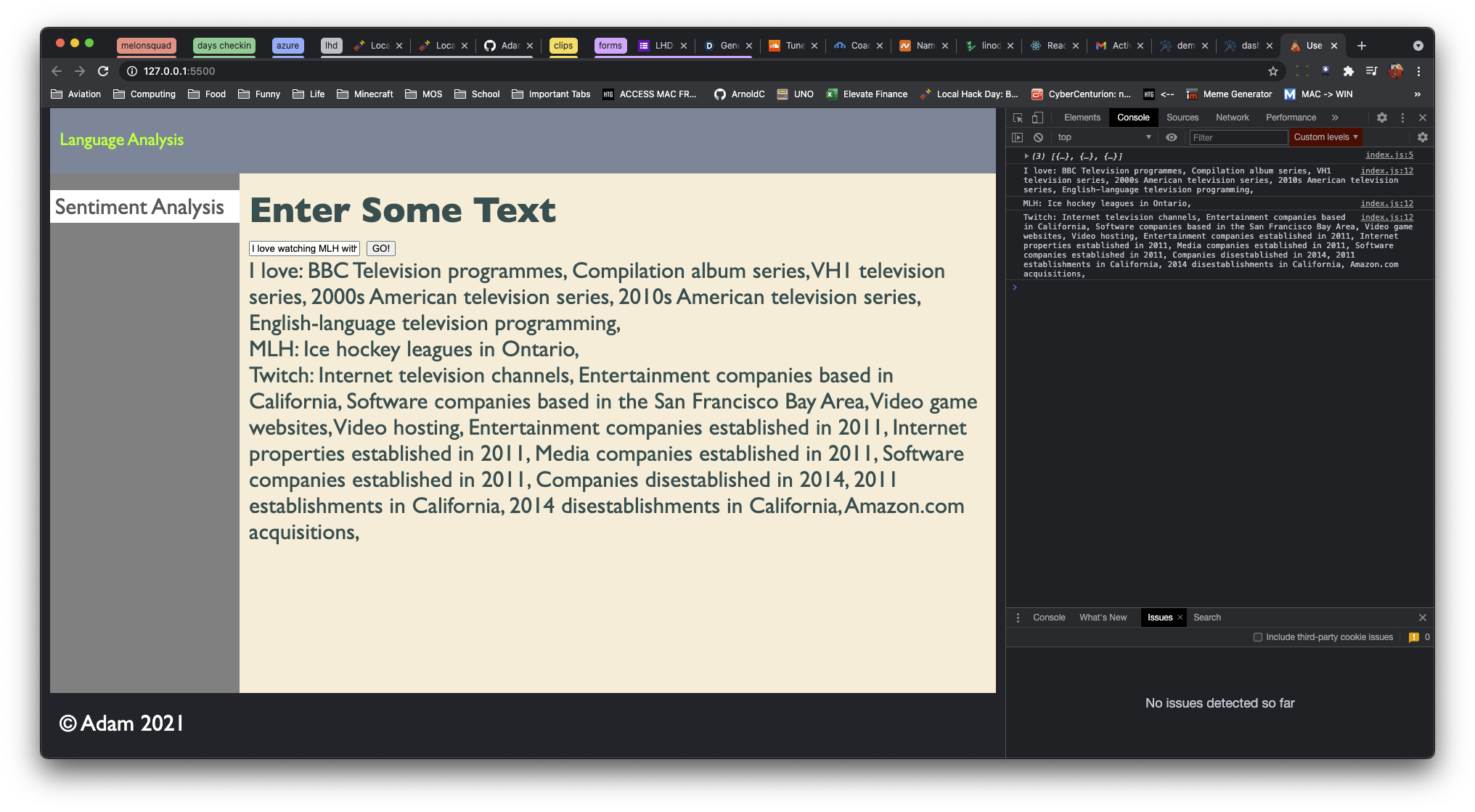Toggle the device toolbar icon

pyautogui.click(x=1037, y=118)
